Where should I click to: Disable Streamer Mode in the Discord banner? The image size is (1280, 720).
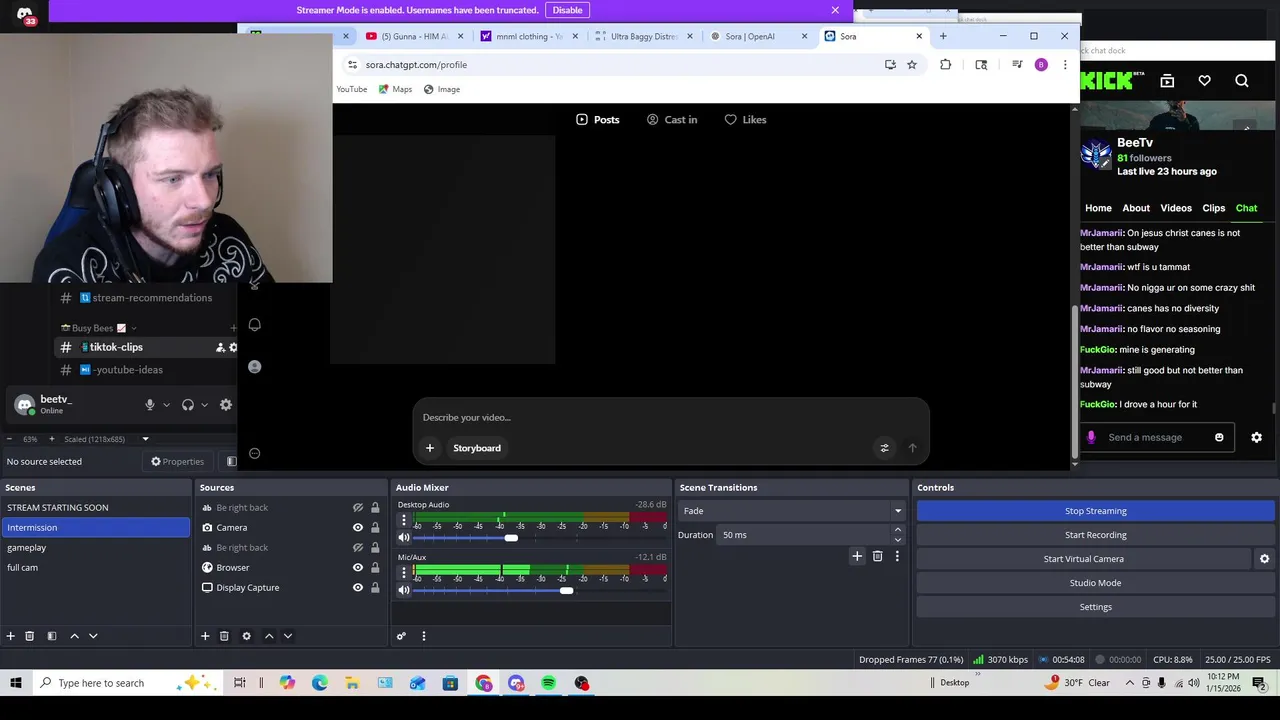pos(567,10)
